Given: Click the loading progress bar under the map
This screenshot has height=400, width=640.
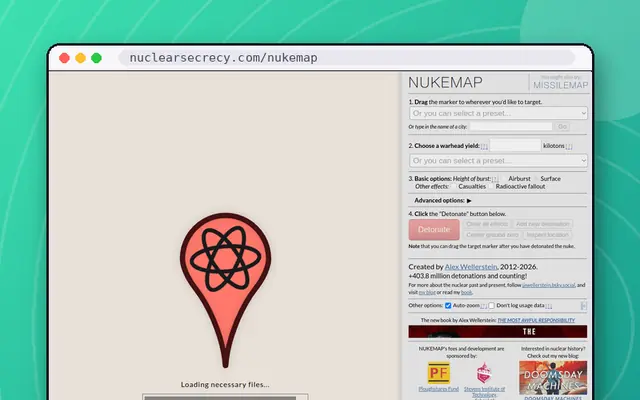Looking at the screenshot, I should pos(225,397).
